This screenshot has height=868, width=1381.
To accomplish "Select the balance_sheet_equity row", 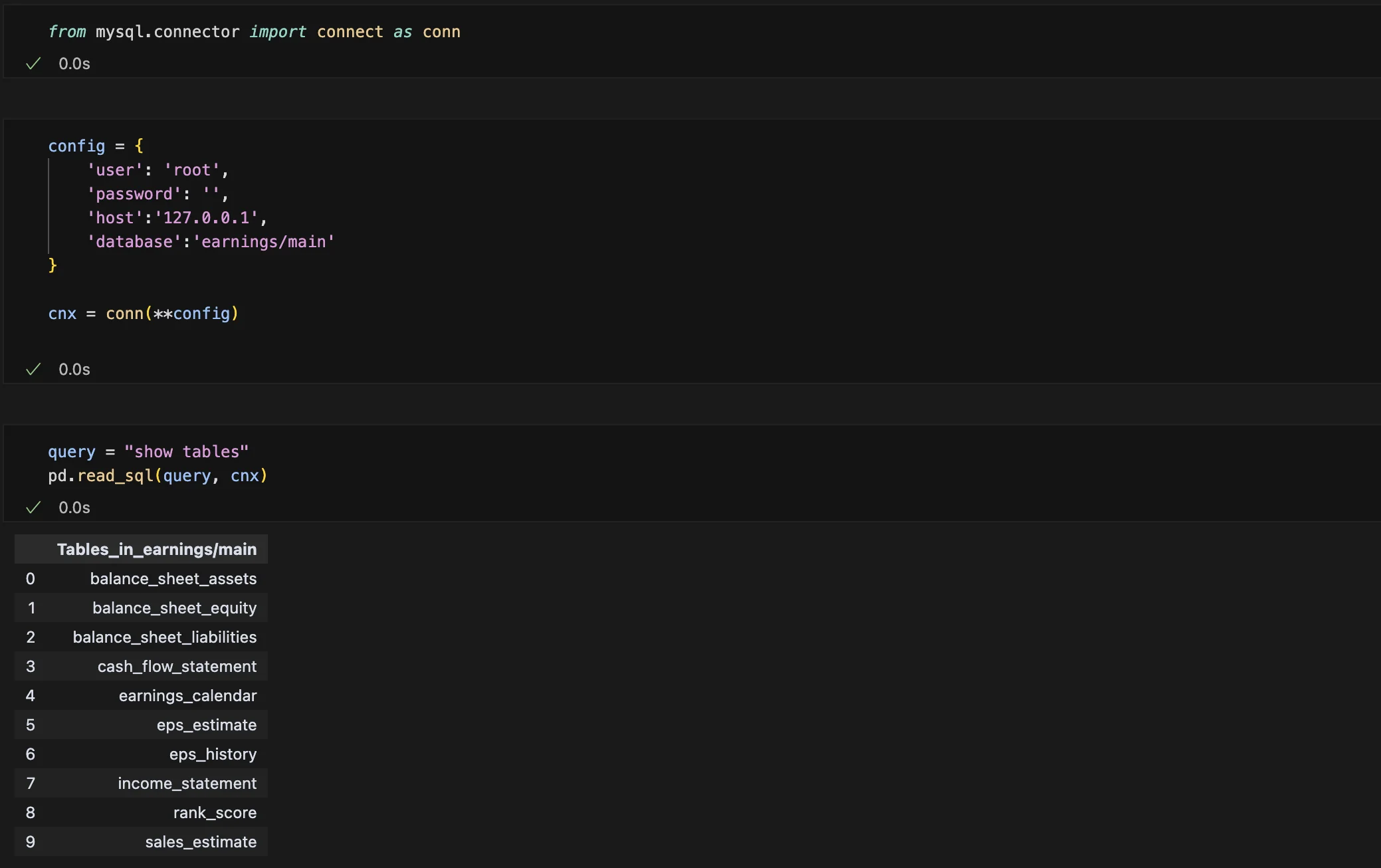I will coord(174,608).
